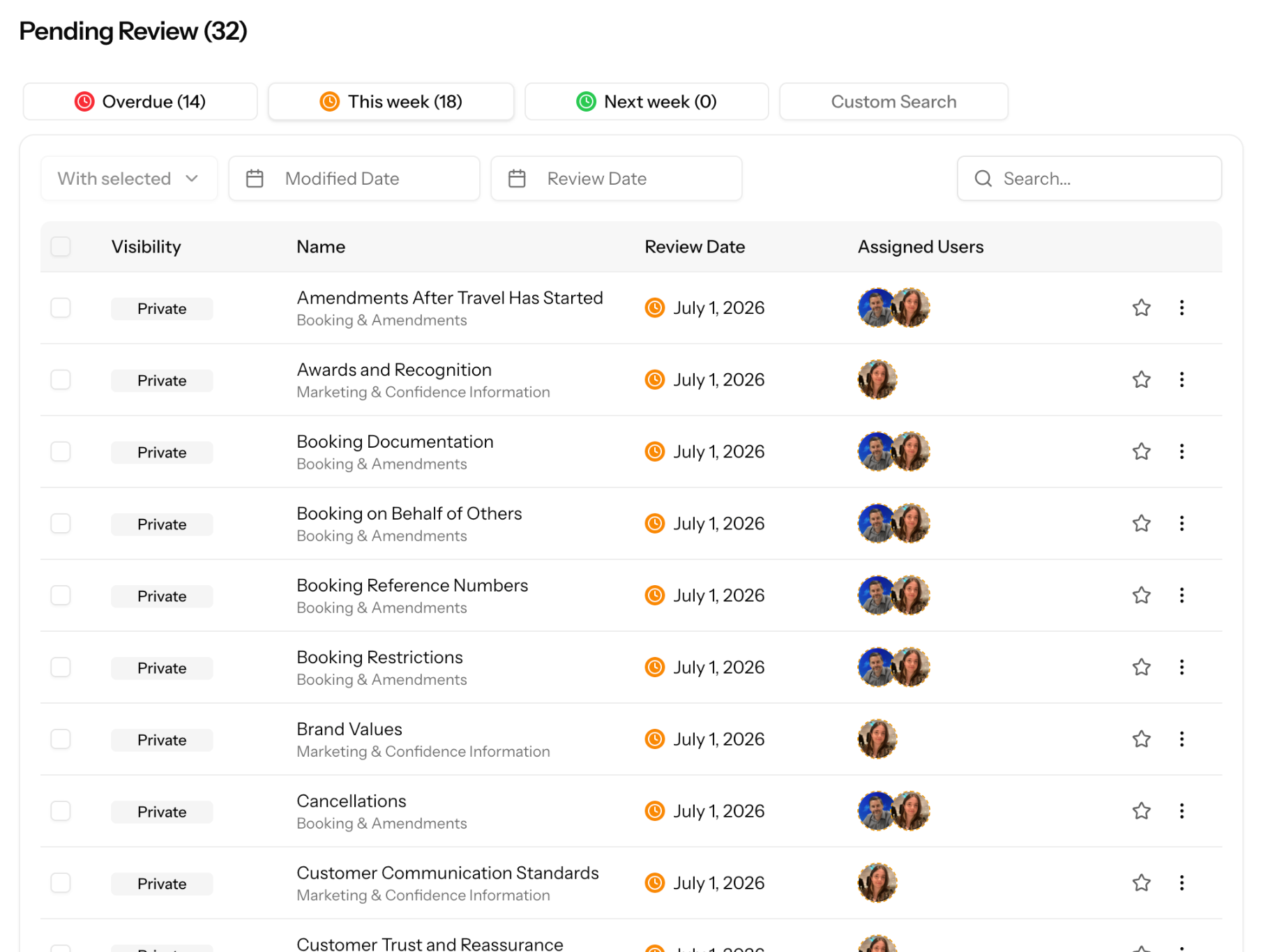This screenshot has width=1268, height=952.
Task: Open the Brand Values article
Action: [x=349, y=729]
